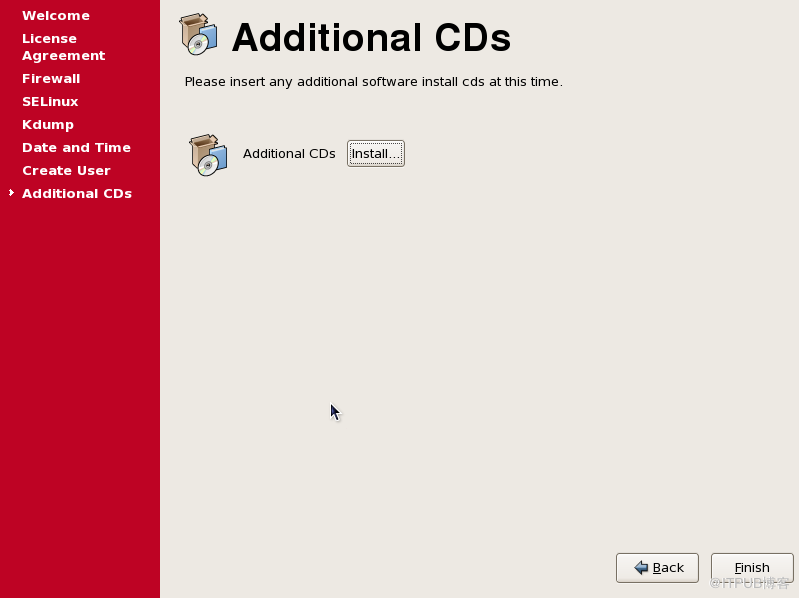
Task: Open License Agreement step in sidebar
Action: click(64, 47)
